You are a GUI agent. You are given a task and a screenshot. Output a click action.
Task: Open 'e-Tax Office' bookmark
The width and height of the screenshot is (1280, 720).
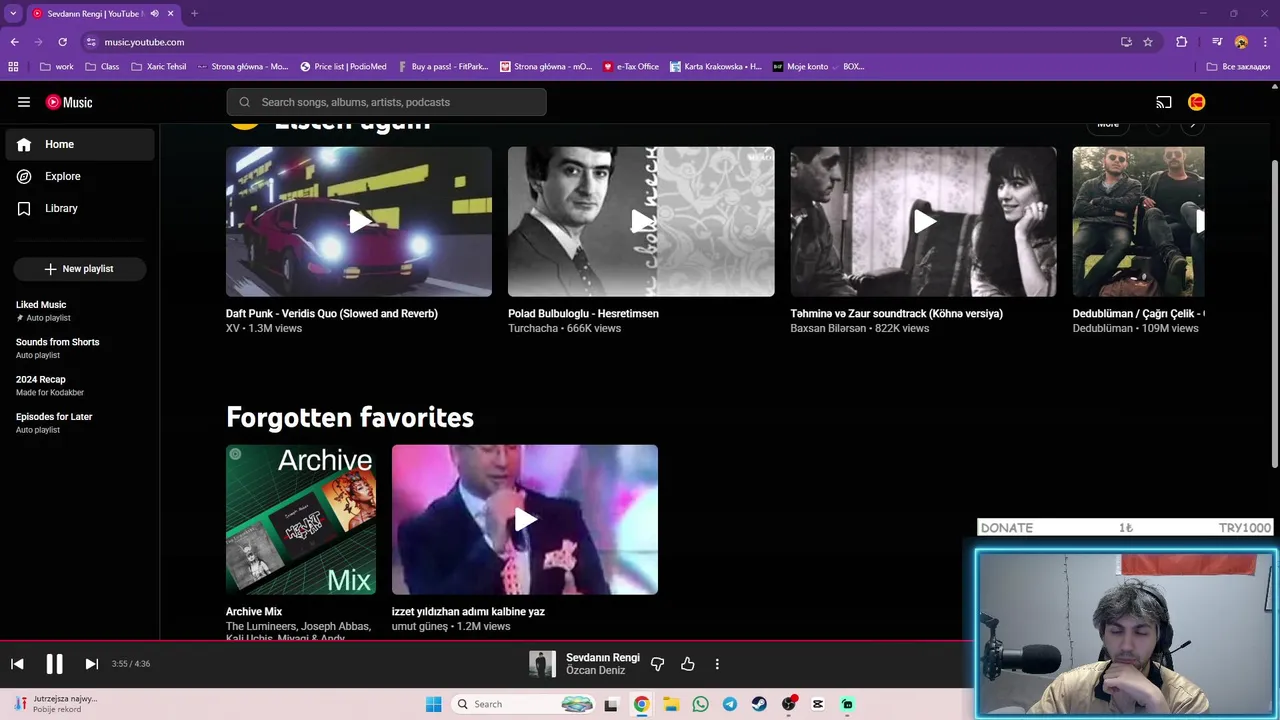click(631, 67)
